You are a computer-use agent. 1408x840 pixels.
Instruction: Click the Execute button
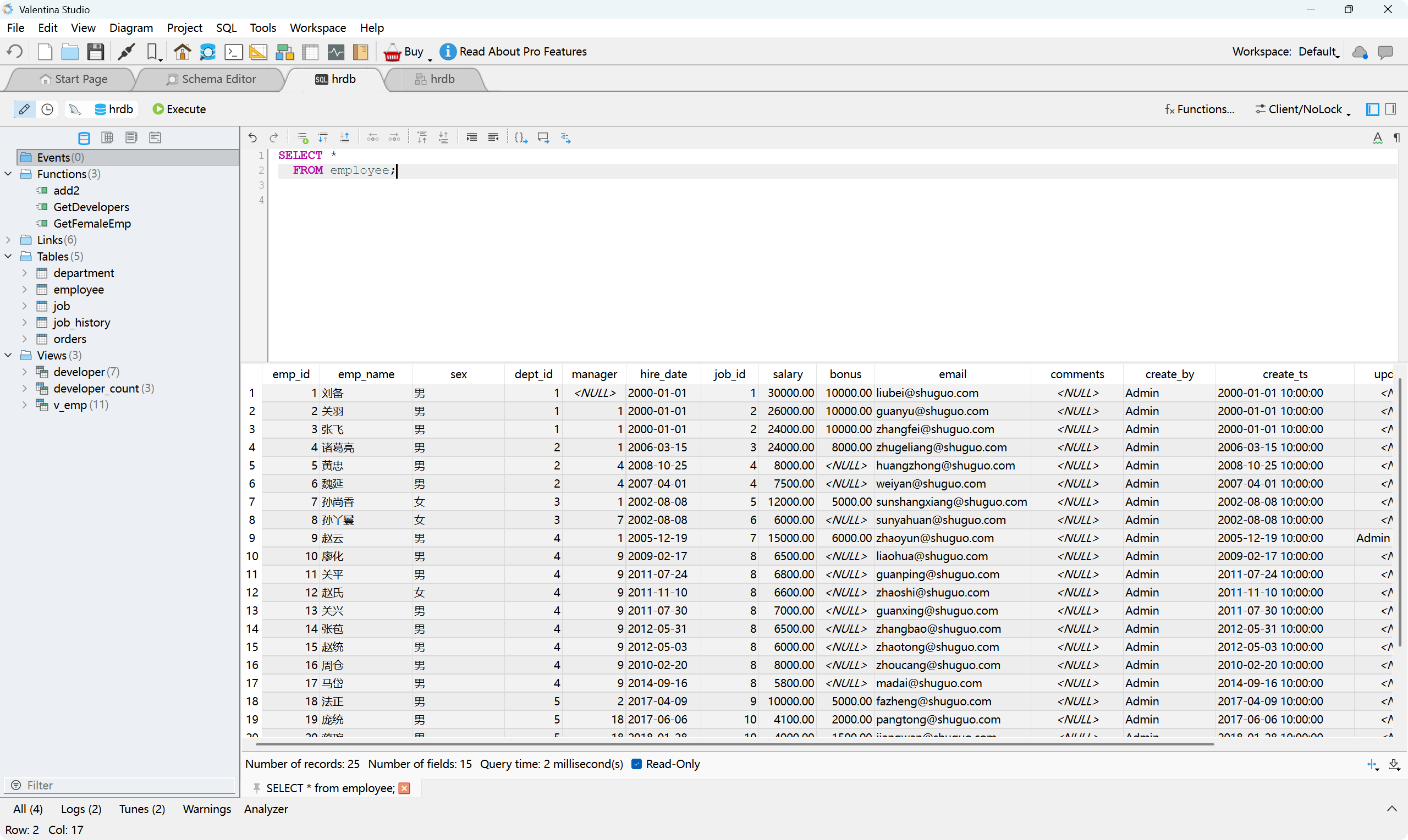179,109
